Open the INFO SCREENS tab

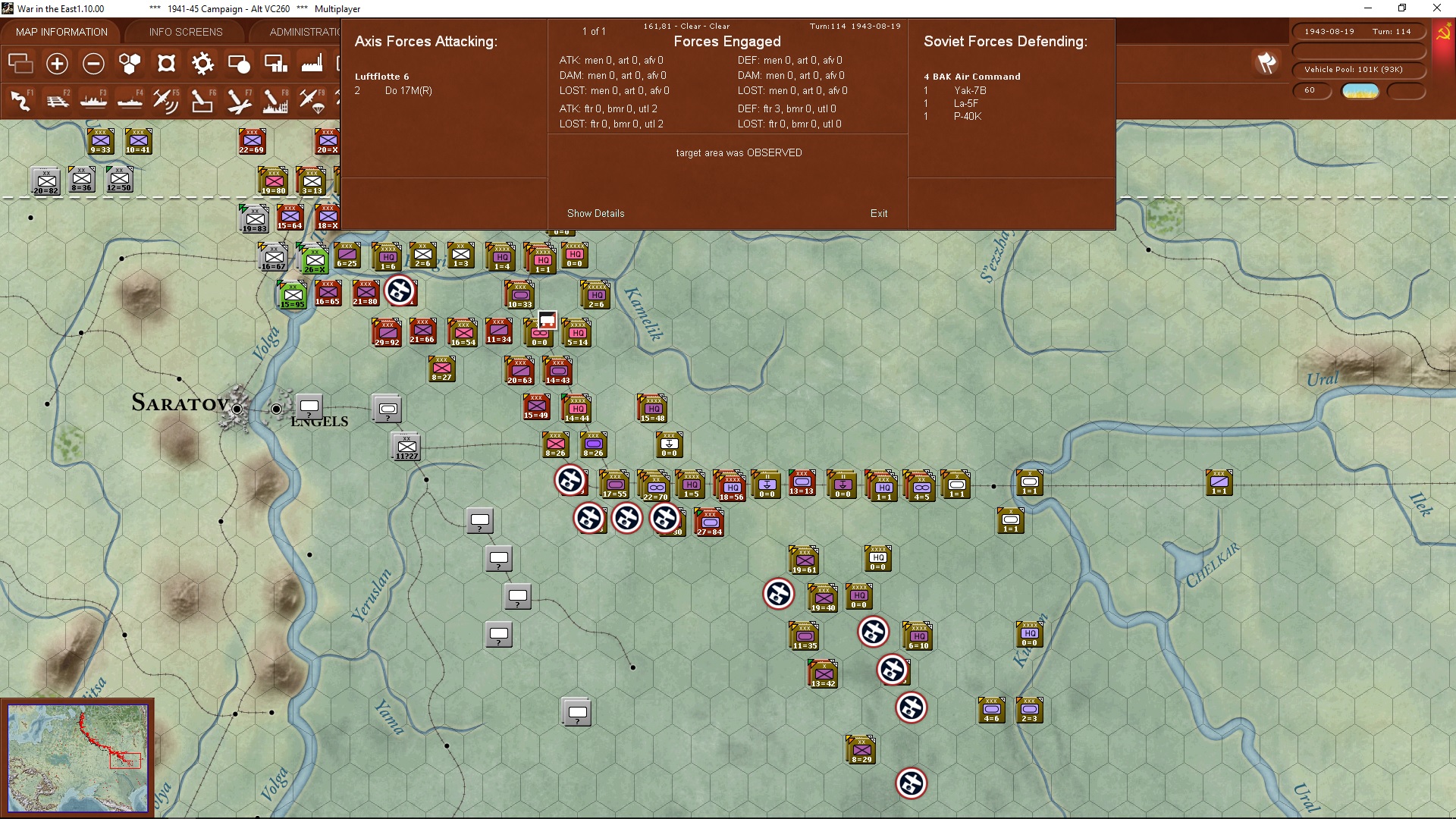pos(186,32)
